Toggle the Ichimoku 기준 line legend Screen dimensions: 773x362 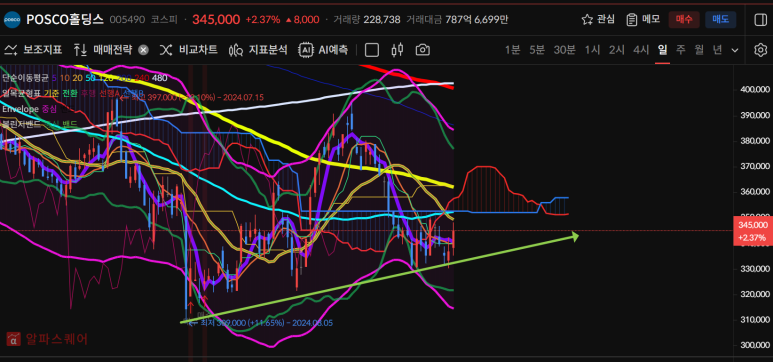click(x=51, y=93)
